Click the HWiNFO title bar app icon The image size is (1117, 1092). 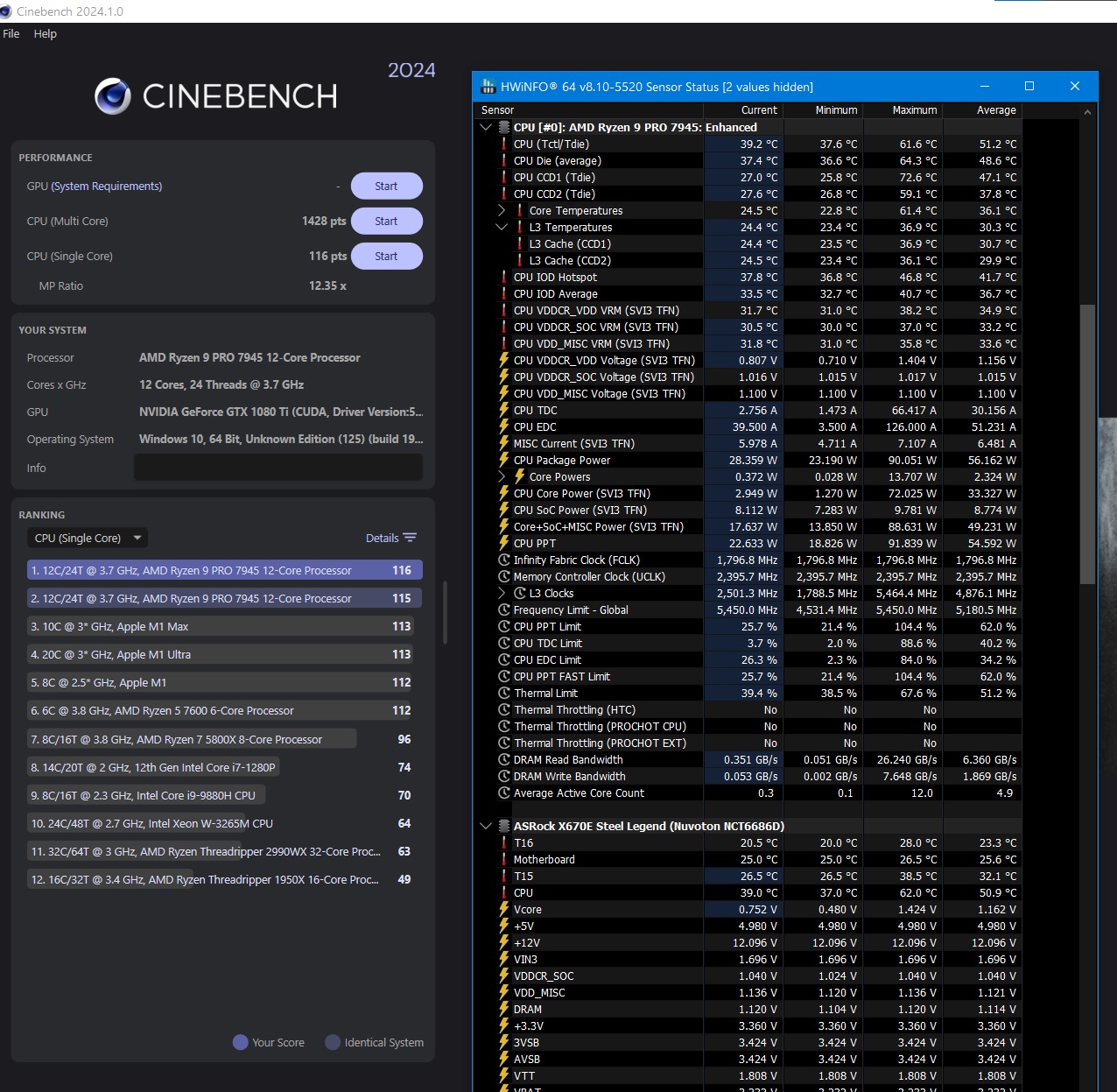pyautogui.click(x=488, y=87)
